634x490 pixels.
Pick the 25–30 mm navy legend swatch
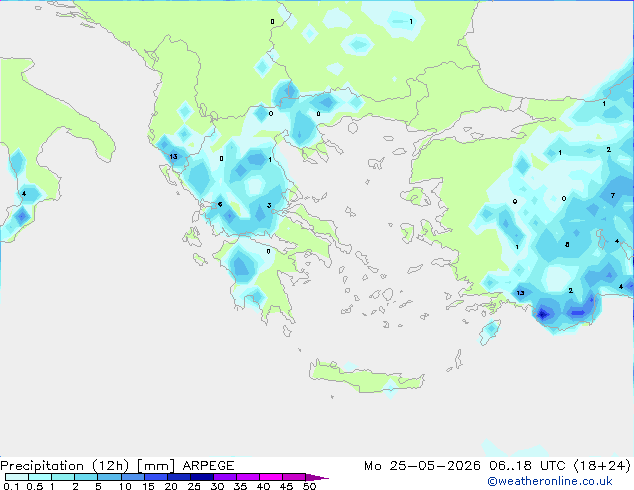coord(201,477)
